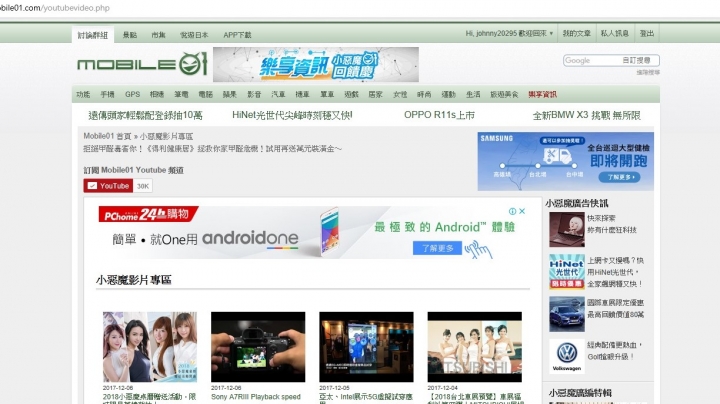Click the ad info icon beside the X
This screenshot has height=404, width=720.
512,211
